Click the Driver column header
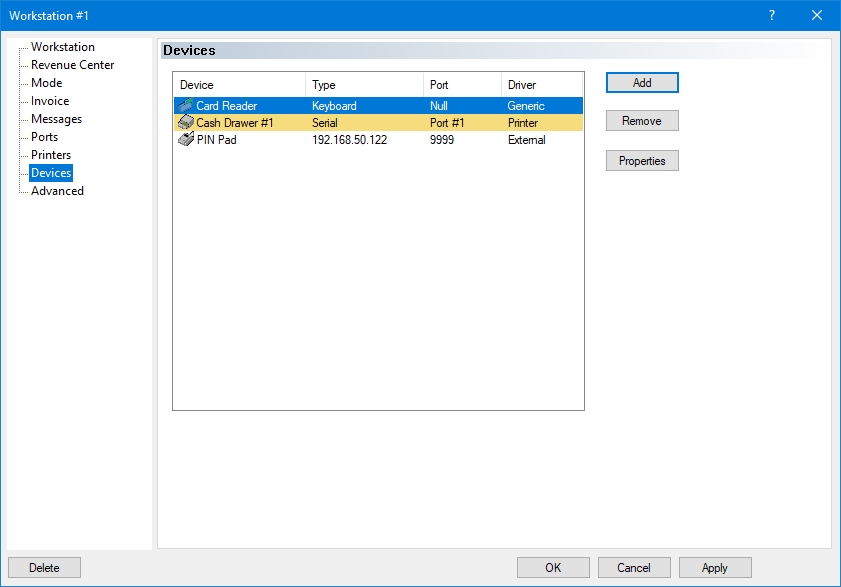The height and width of the screenshot is (587, 841). [541, 85]
